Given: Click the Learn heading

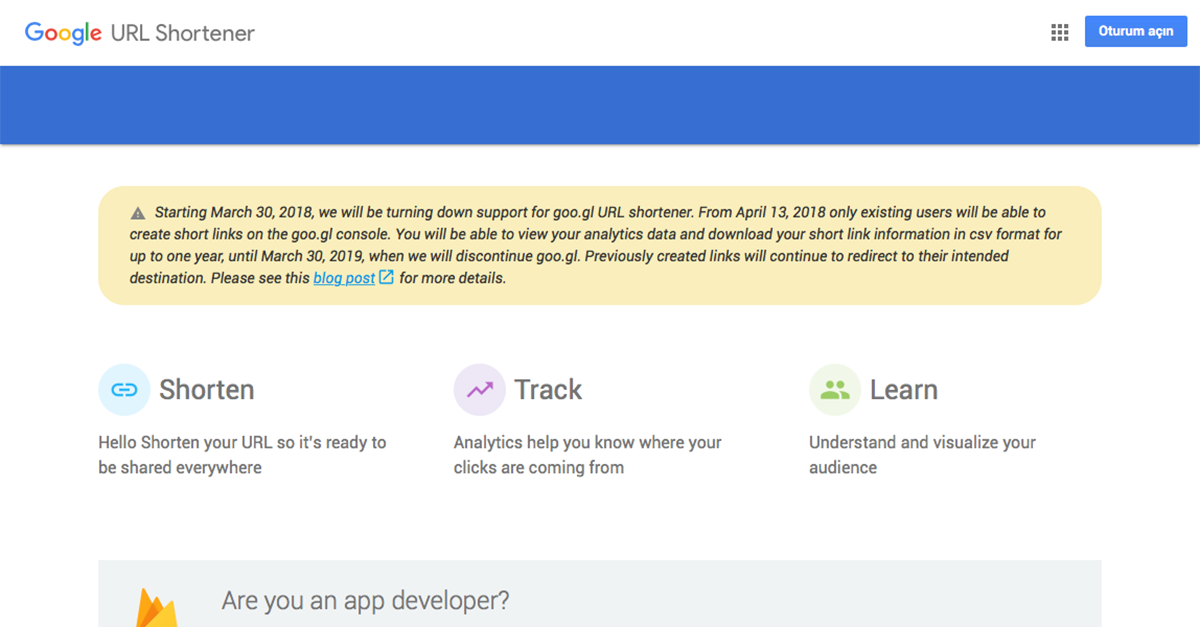Looking at the screenshot, I should coord(904,390).
